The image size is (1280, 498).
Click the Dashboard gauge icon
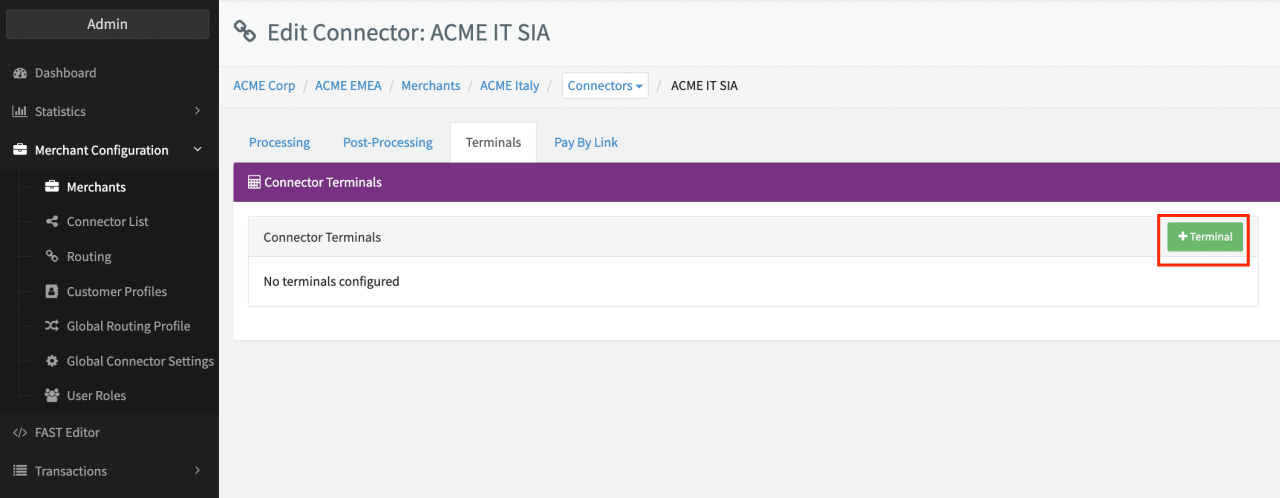(19, 73)
